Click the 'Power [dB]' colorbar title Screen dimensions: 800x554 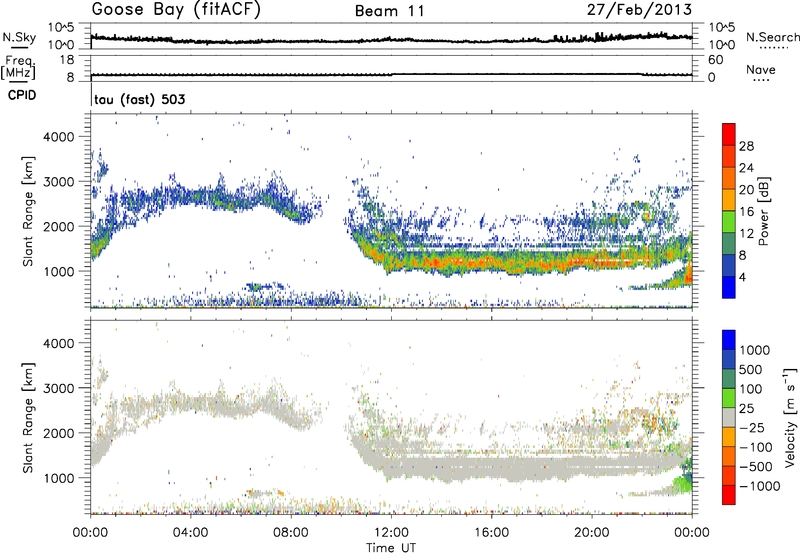coord(764,211)
